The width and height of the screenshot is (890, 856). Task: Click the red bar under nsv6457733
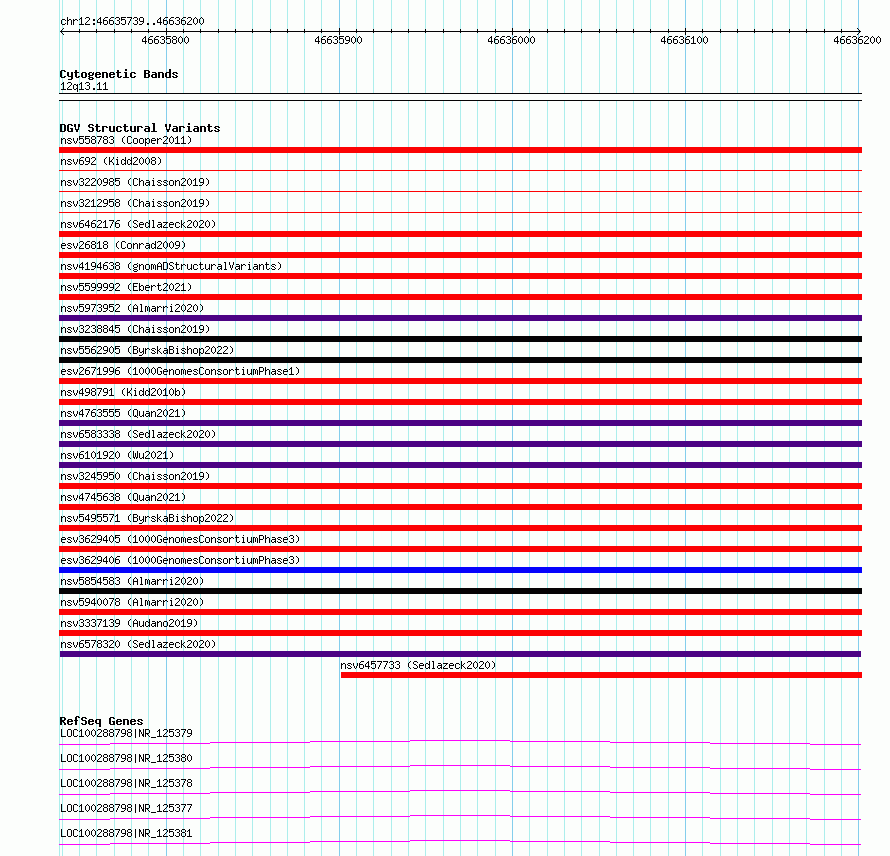point(601,675)
